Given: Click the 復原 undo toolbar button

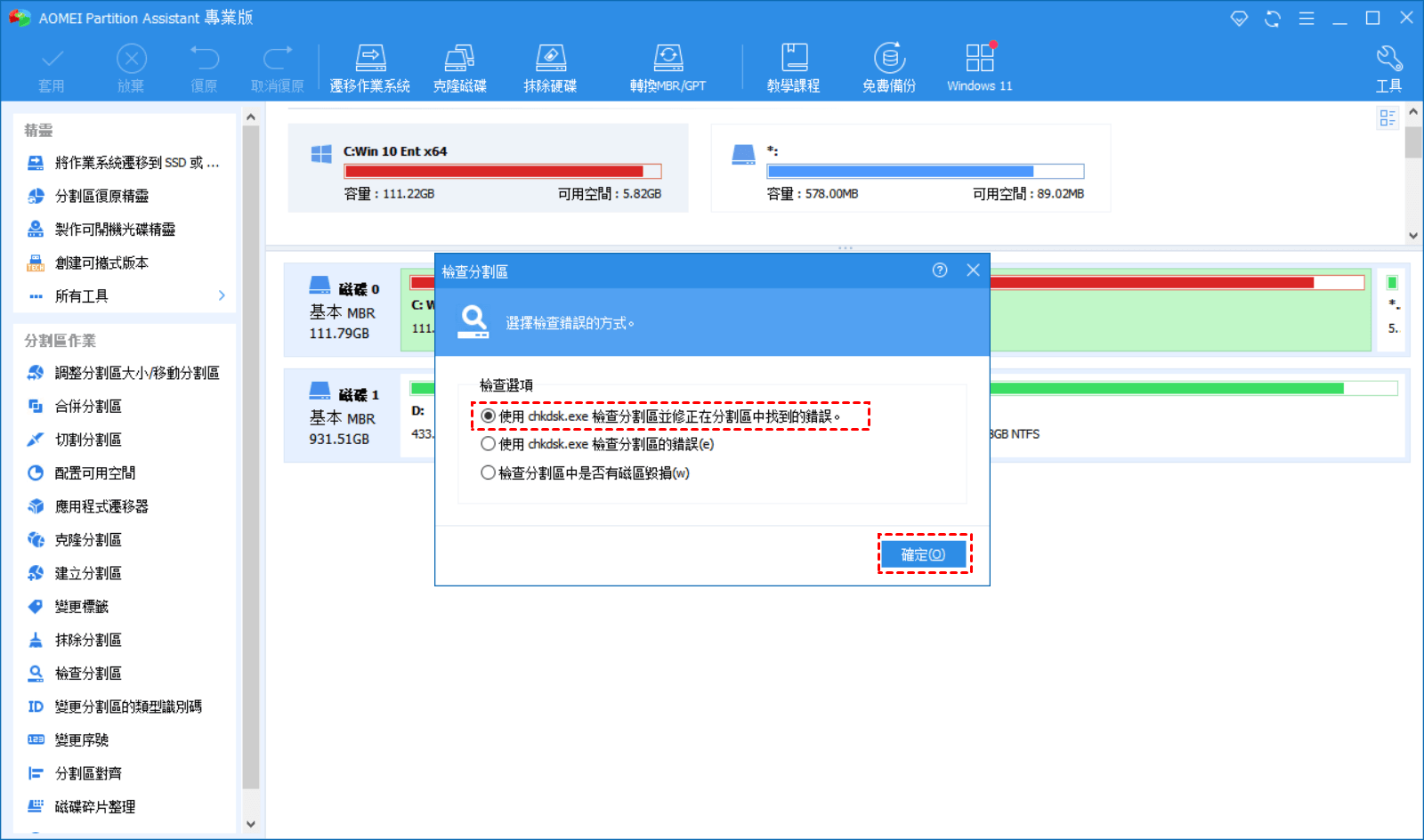Looking at the screenshot, I should (x=204, y=69).
